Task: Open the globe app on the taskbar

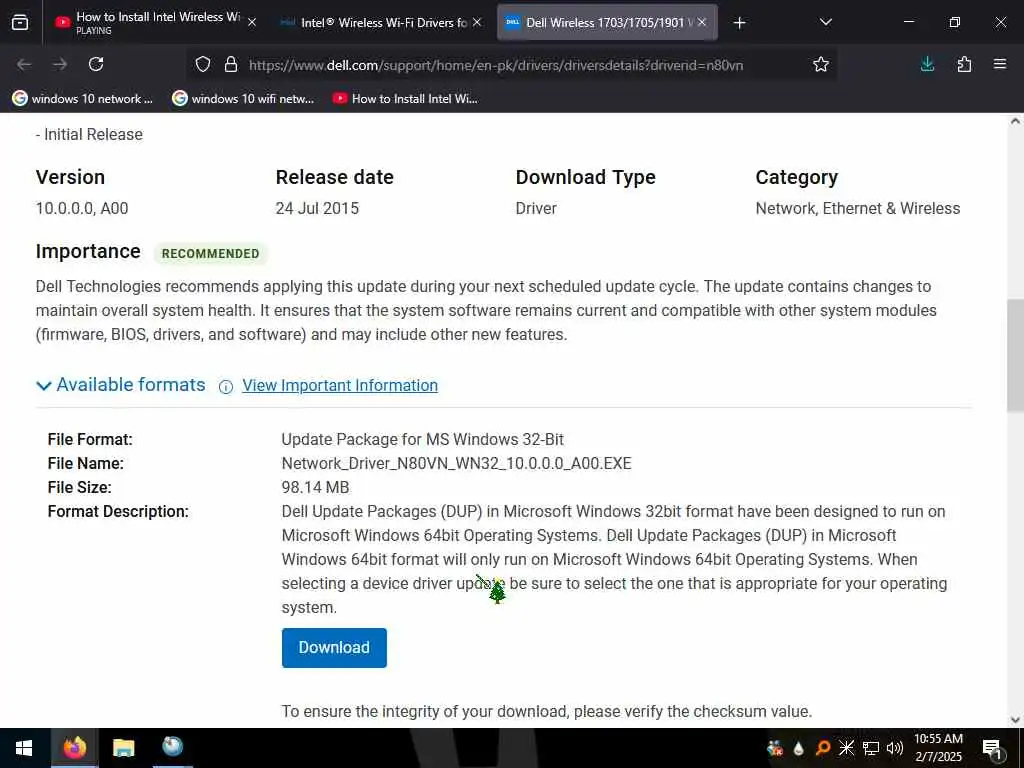Action: click(x=172, y=746)
